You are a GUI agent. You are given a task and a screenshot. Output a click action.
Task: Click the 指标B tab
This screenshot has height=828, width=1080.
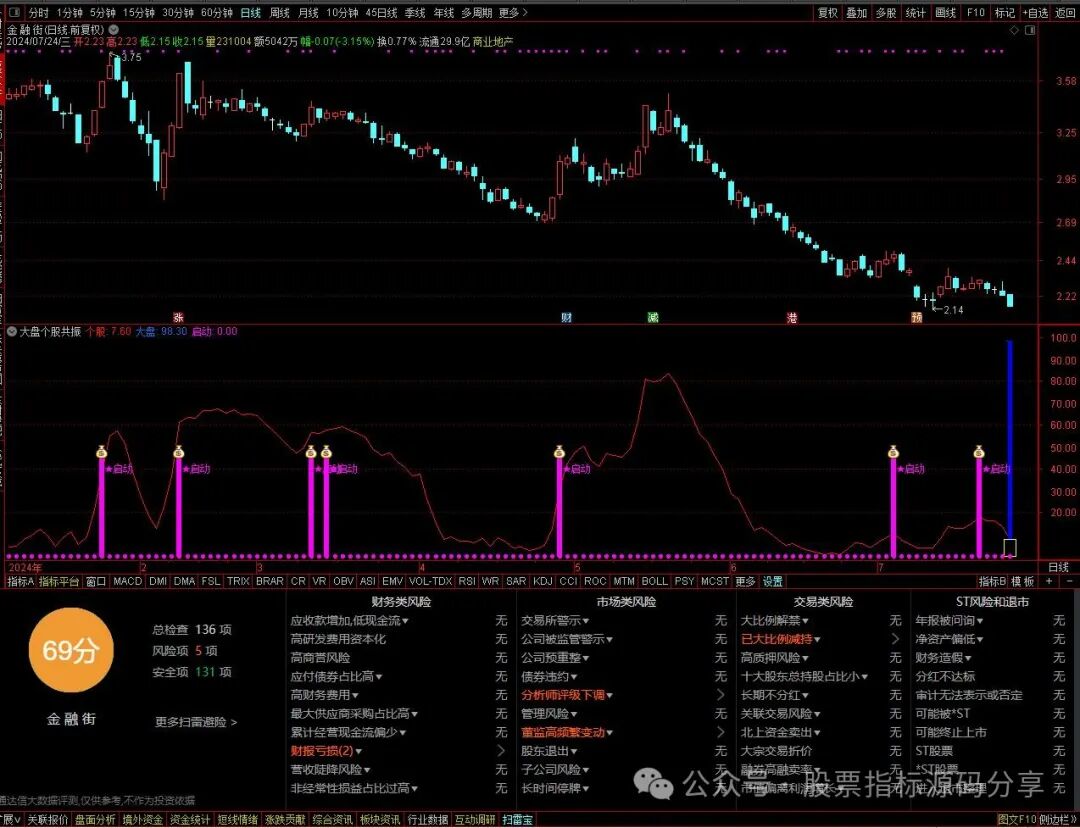(x=993, y=581)
